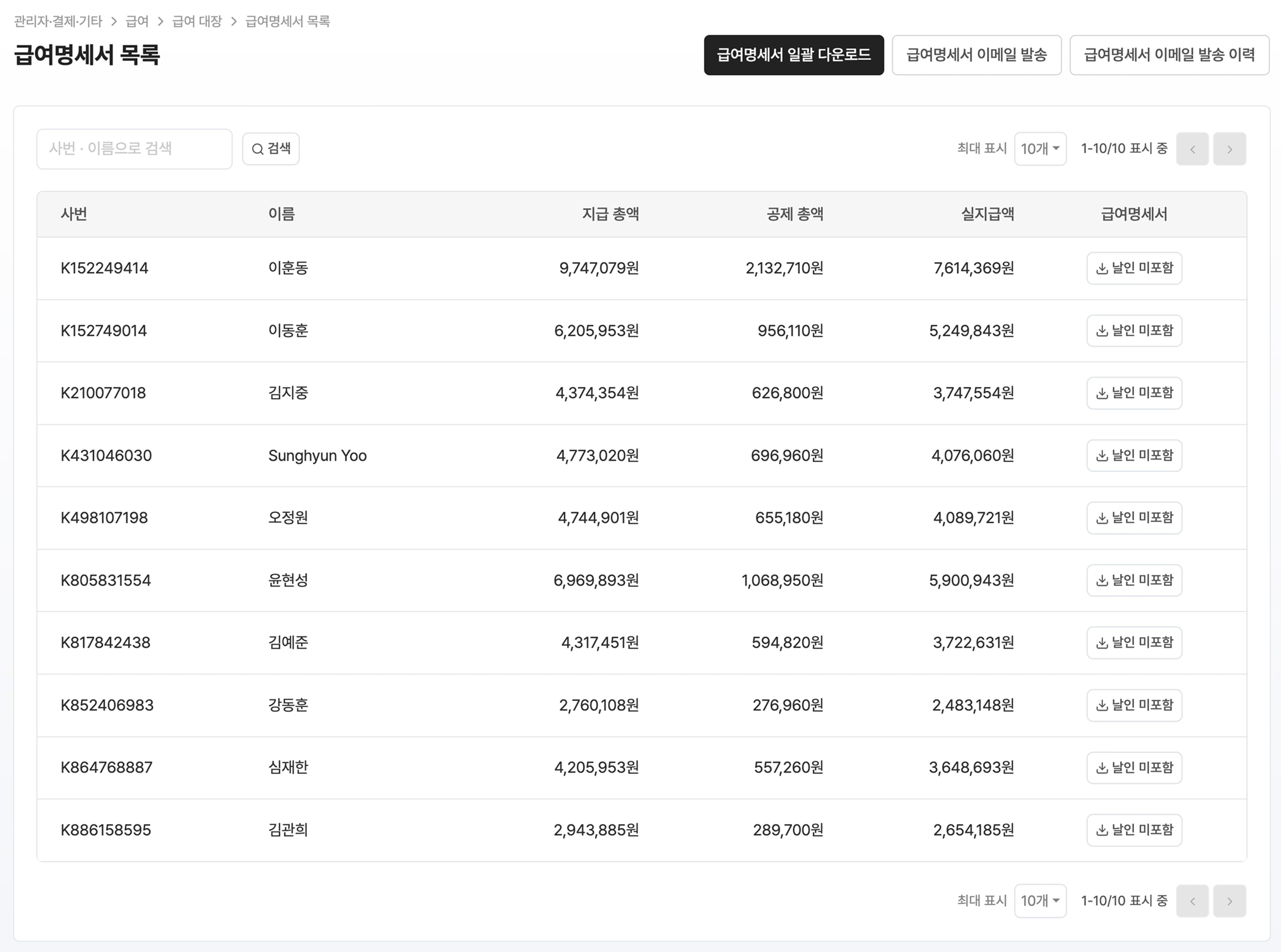Screen dimensions: 1281x952
Task: Focus the 사번·이름으로 검색 input field
Action: pyautogui.click(x=134, y=149)
